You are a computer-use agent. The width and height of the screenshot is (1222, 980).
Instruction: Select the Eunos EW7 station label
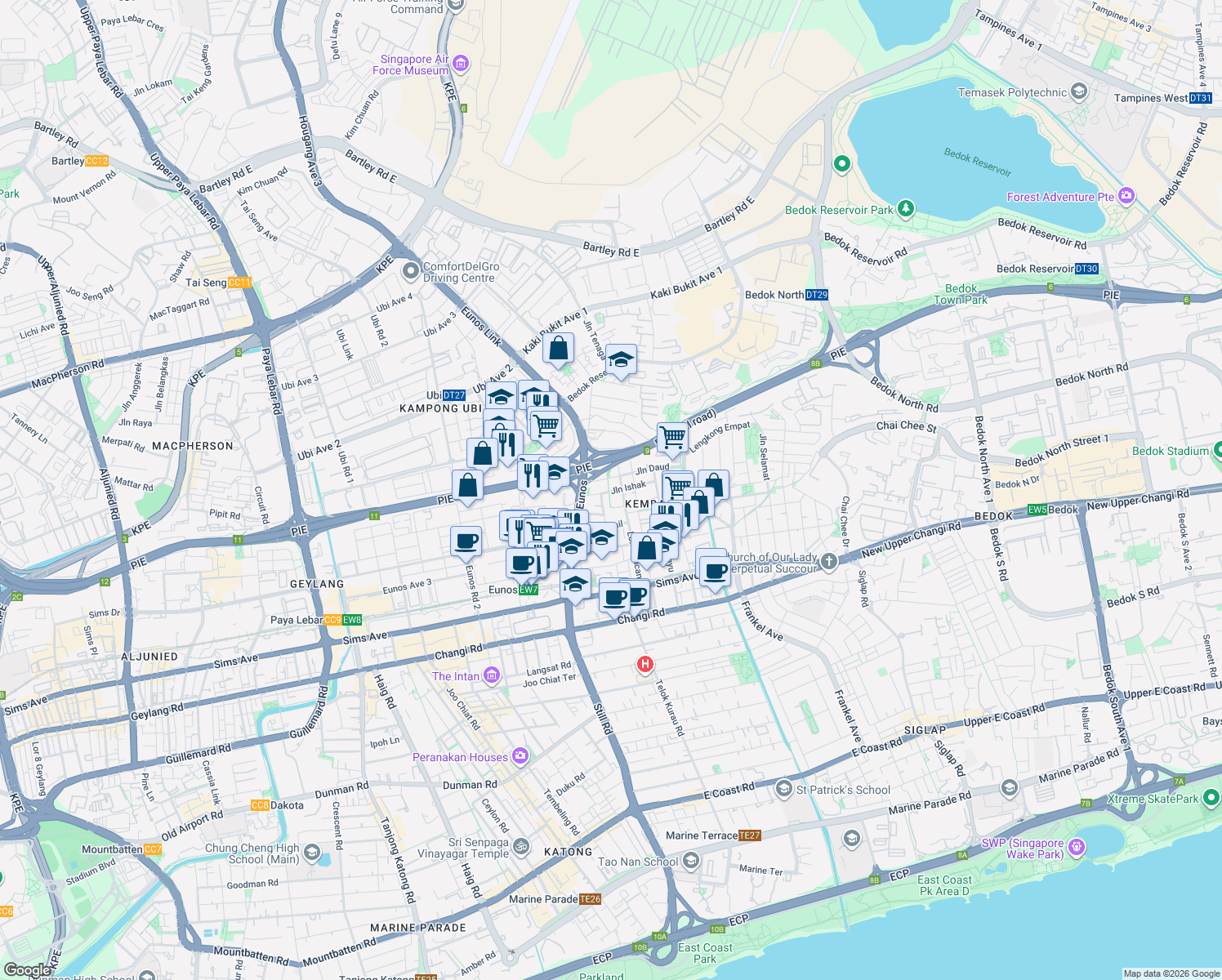coord(513,590)
